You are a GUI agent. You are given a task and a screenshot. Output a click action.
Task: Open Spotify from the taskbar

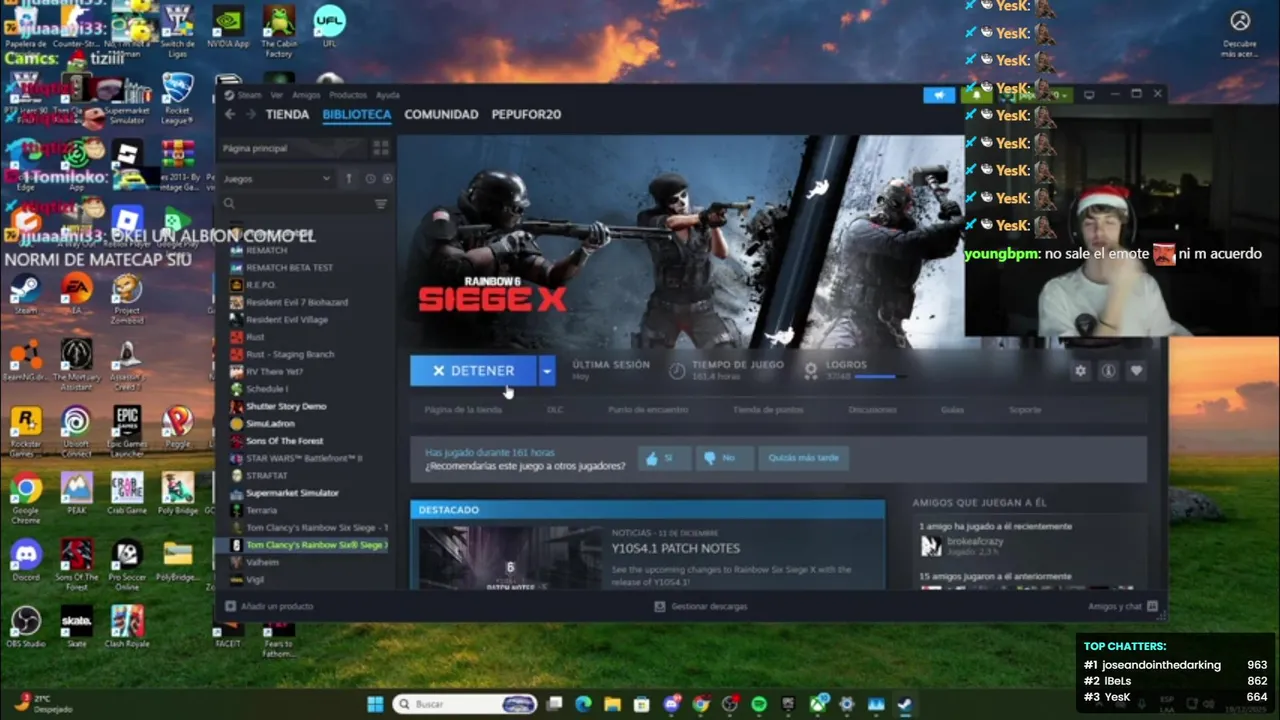tap(758, 704)
